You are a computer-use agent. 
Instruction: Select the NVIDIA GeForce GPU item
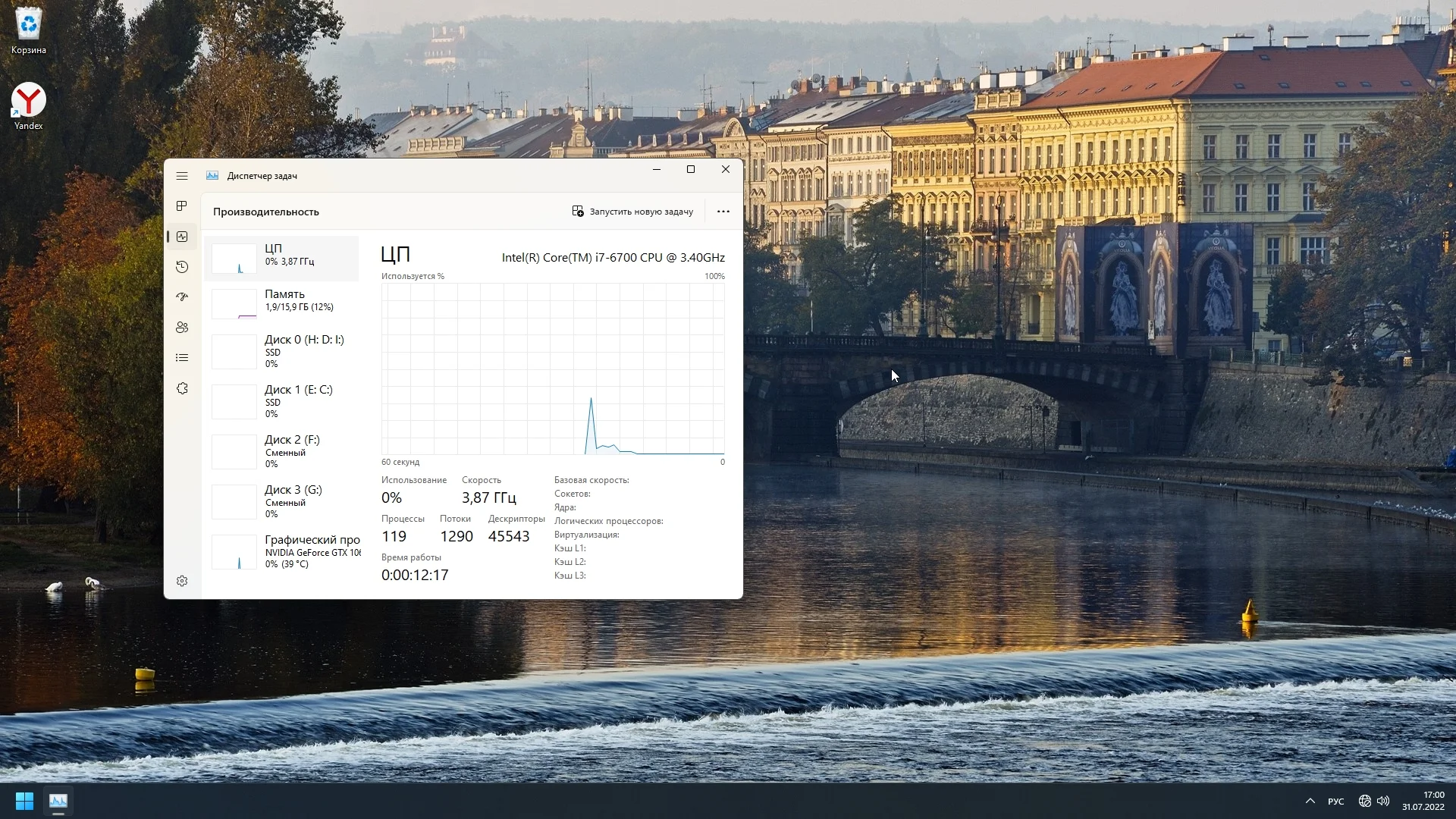click(x=282, y=551)
